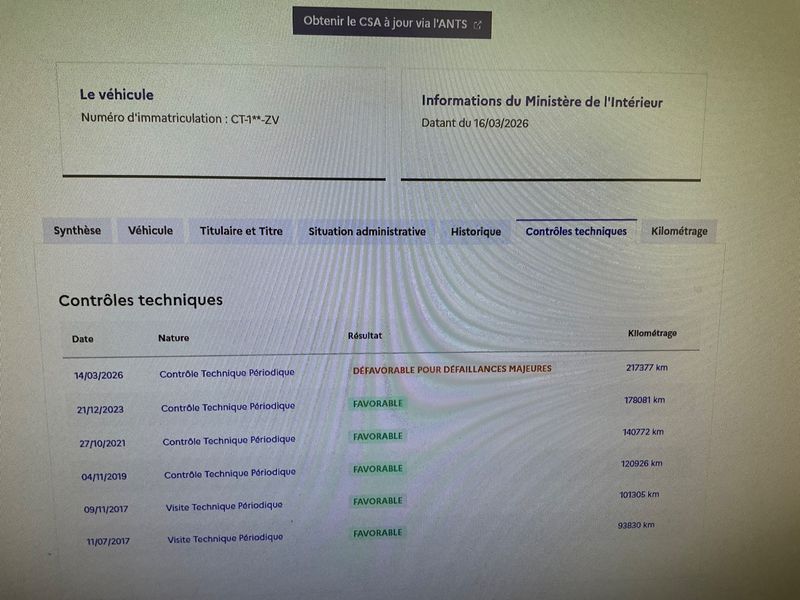Select the date 11/07/2017

click(108, 541)
